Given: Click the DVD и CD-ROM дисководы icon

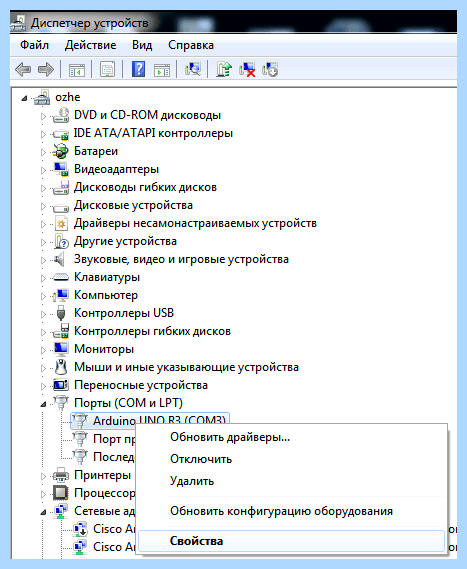Looking at the screenshot, I should [61, 115].
